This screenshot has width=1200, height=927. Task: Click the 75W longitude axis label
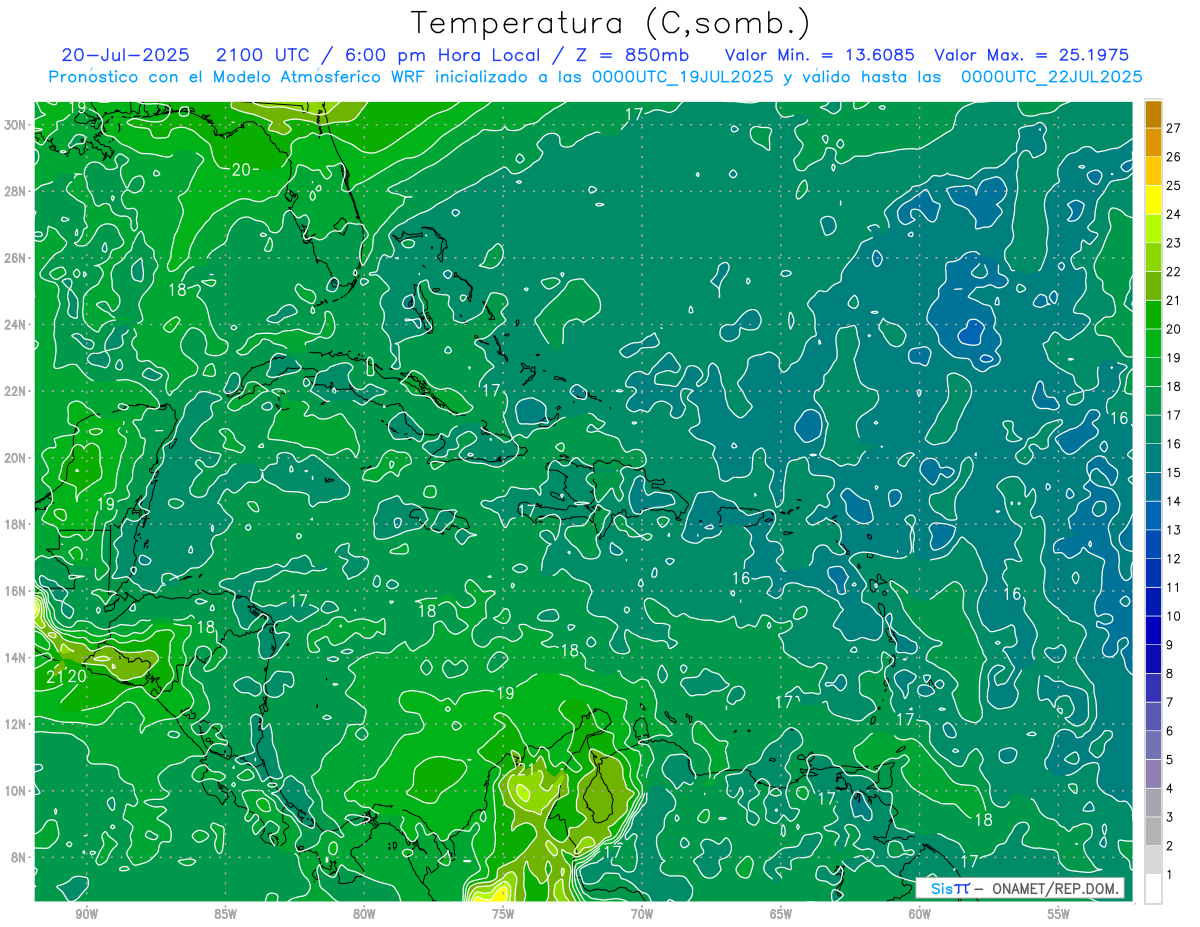pyautogui.click(x=503, y=914)
